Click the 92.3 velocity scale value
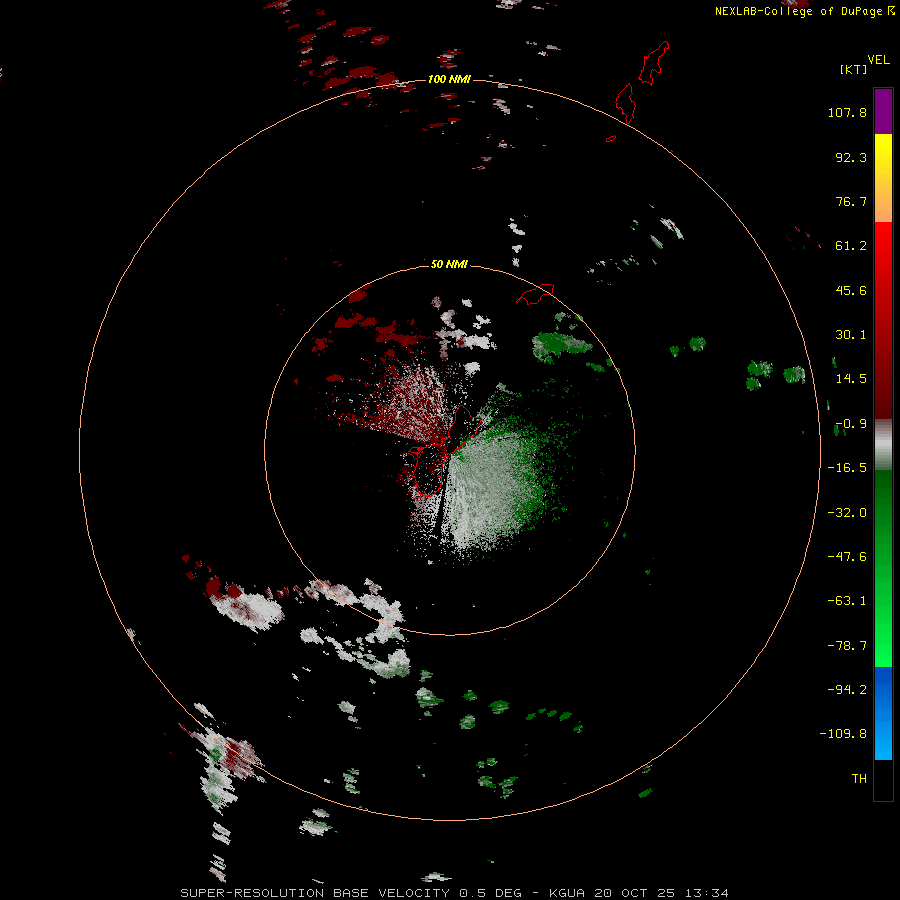 tap(851, 157)
